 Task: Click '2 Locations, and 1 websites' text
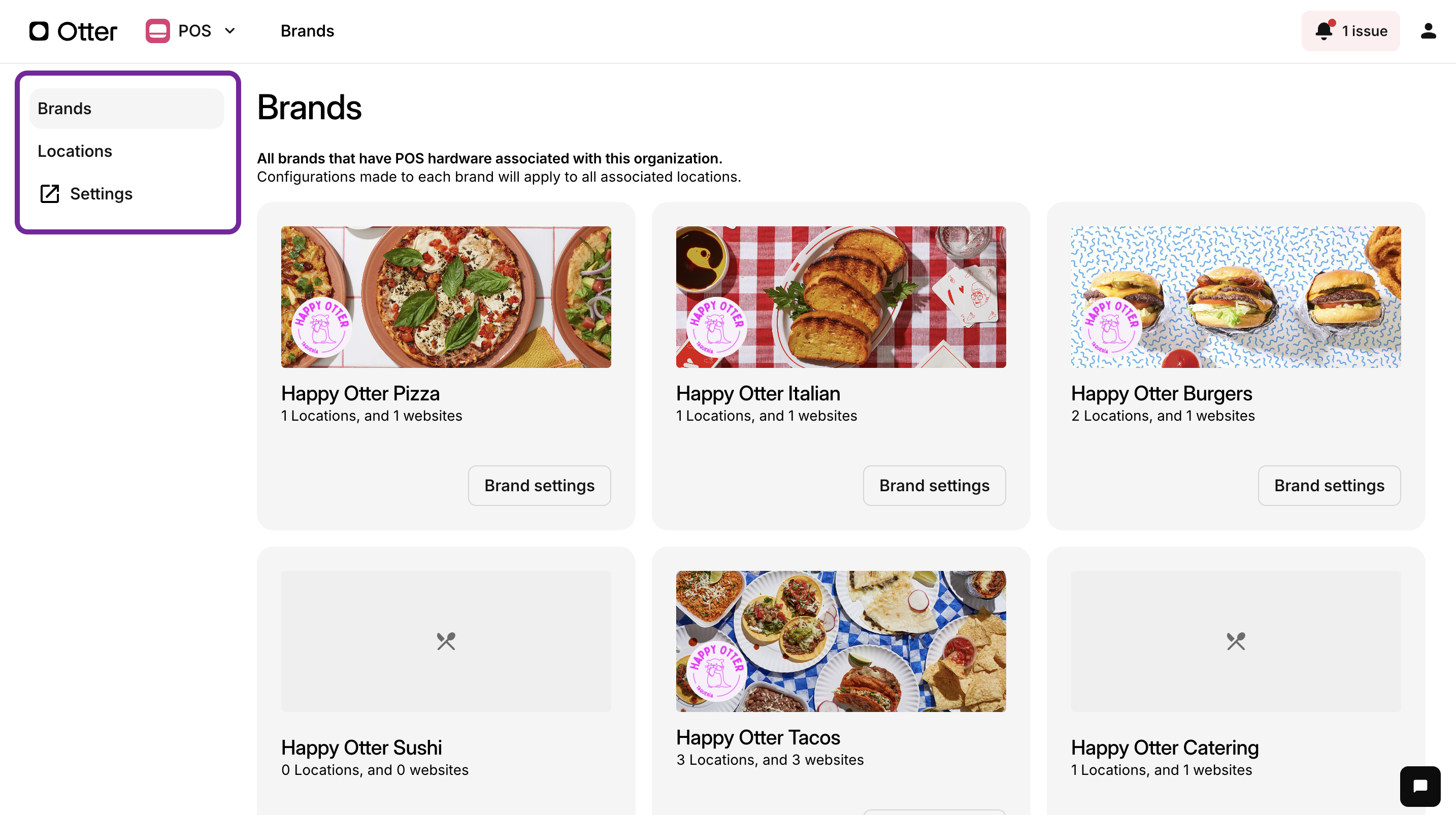1163,416
